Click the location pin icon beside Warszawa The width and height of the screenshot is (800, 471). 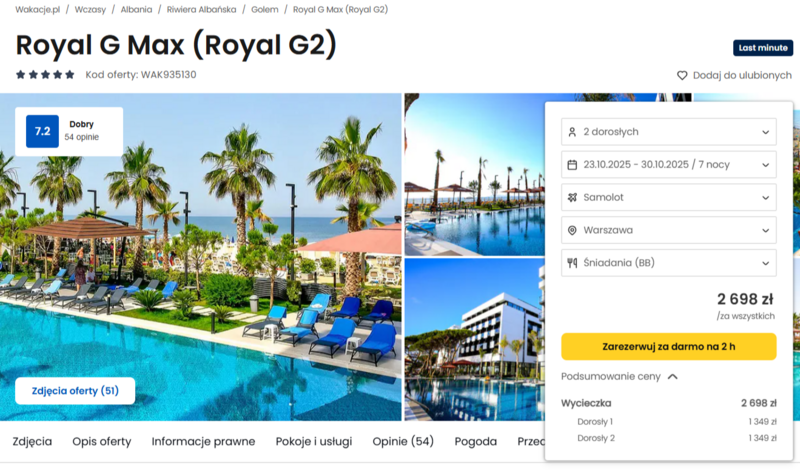572,231
